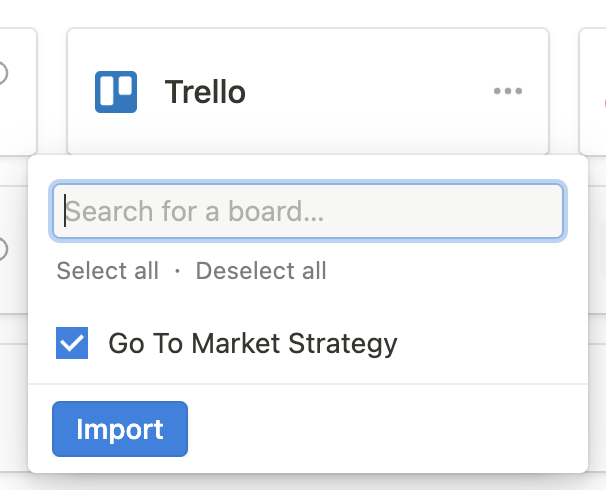Click the partial circle icon left of the search field

tap(3, 249)
